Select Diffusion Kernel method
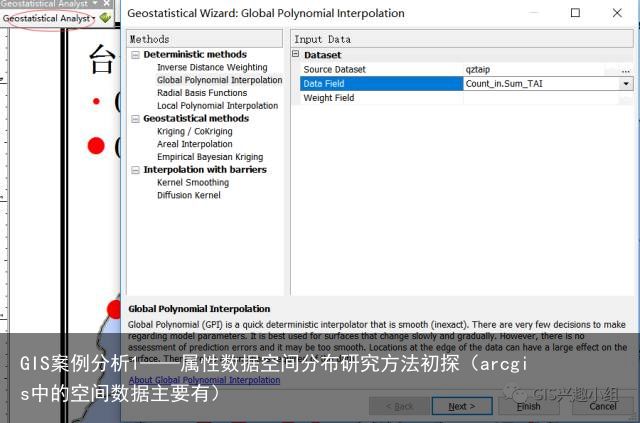Image resolution: width=640 pixels, height=423 pixels. (x=189, y=196)
